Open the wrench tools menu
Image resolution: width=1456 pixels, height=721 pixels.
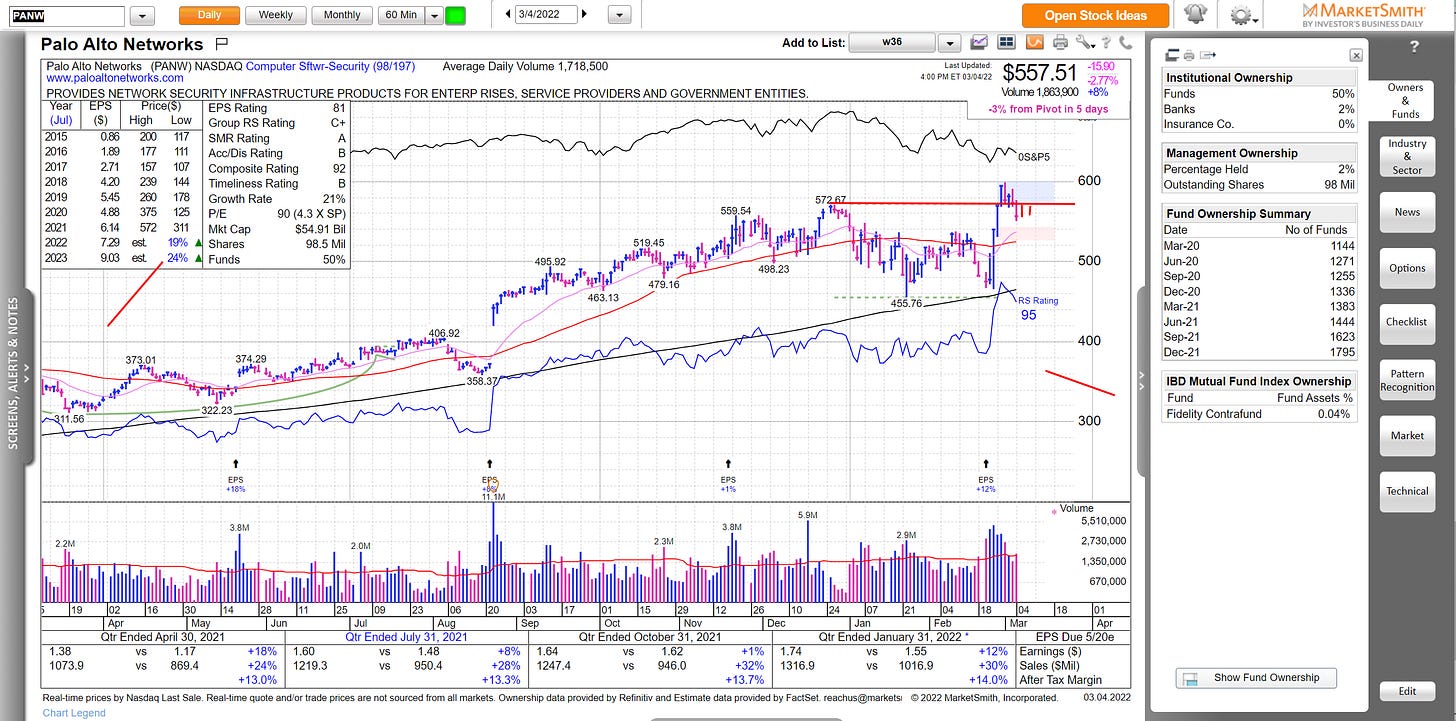tap(1084, 43)
